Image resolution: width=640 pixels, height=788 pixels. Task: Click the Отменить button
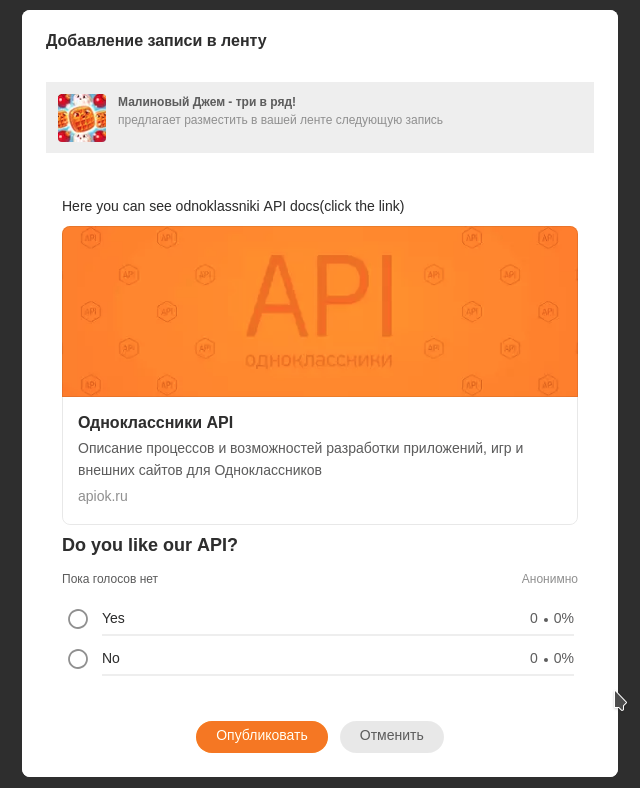[x=392, y=736]
